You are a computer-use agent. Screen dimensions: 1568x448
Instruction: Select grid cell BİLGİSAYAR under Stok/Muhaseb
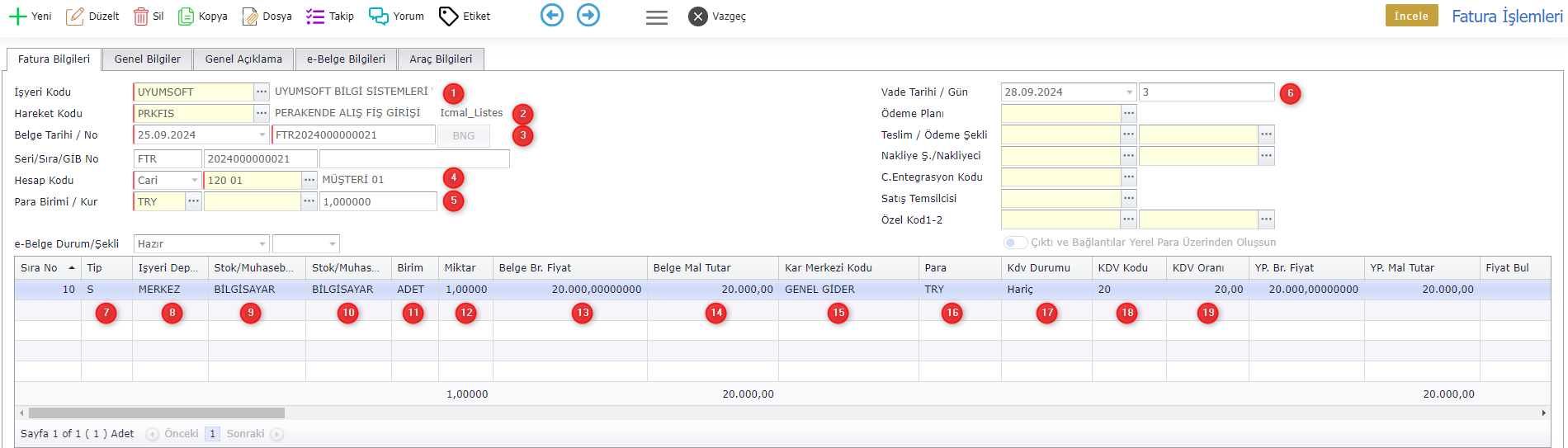click(x=257, y=290)
